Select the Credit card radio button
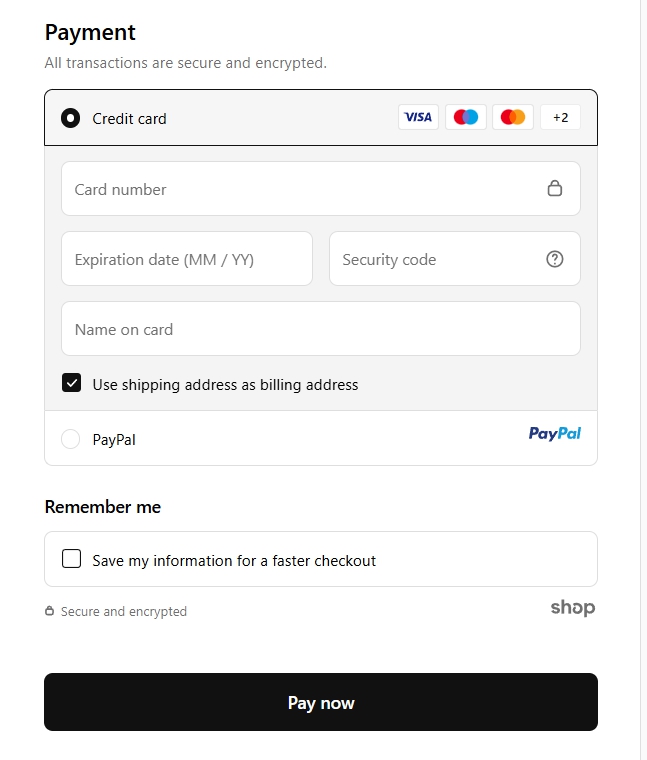Viewport: 647px width, 760px height. pos(71,118)
